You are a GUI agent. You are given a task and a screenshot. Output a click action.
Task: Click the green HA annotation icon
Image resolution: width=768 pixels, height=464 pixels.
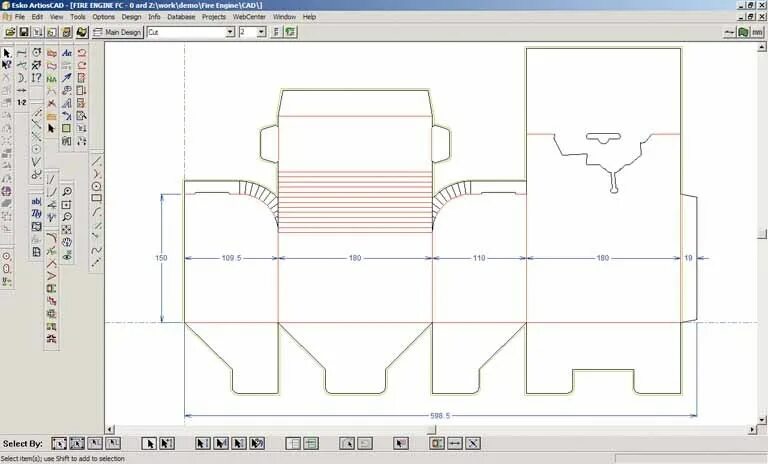pyautogui.click(x=51, y=78)
